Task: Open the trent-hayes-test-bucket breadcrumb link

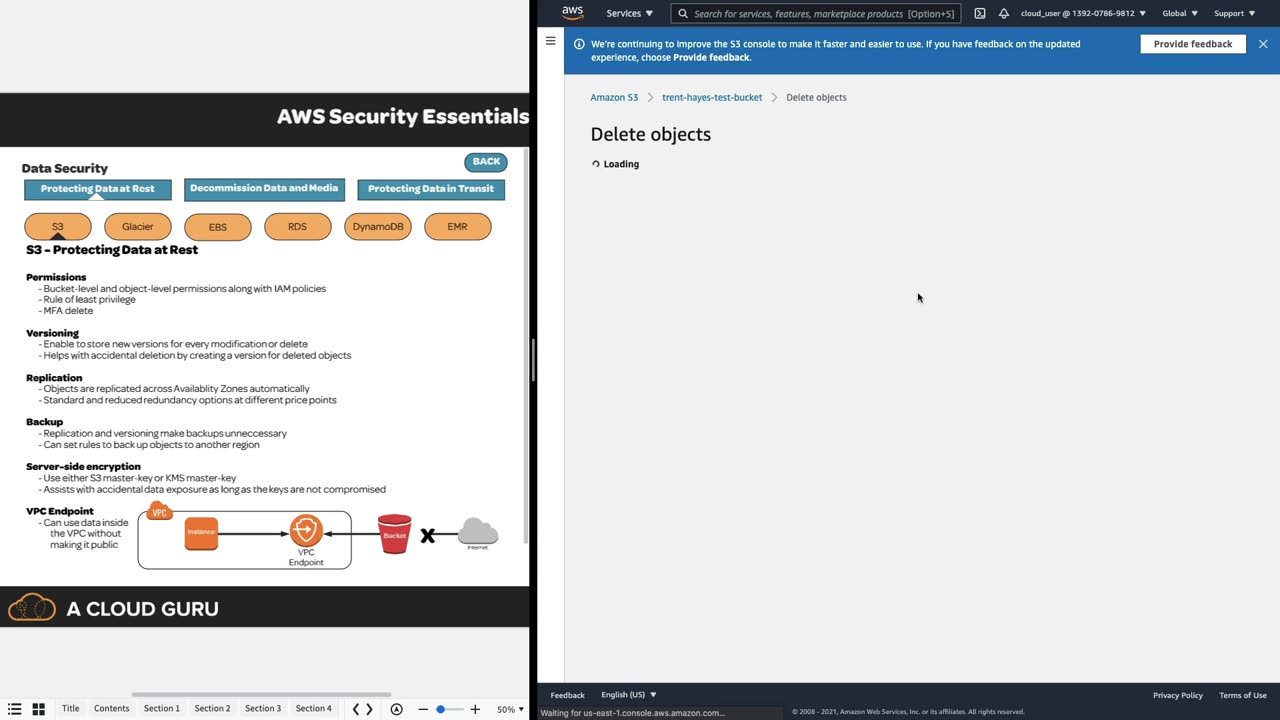Action: [x=712, y=98]
